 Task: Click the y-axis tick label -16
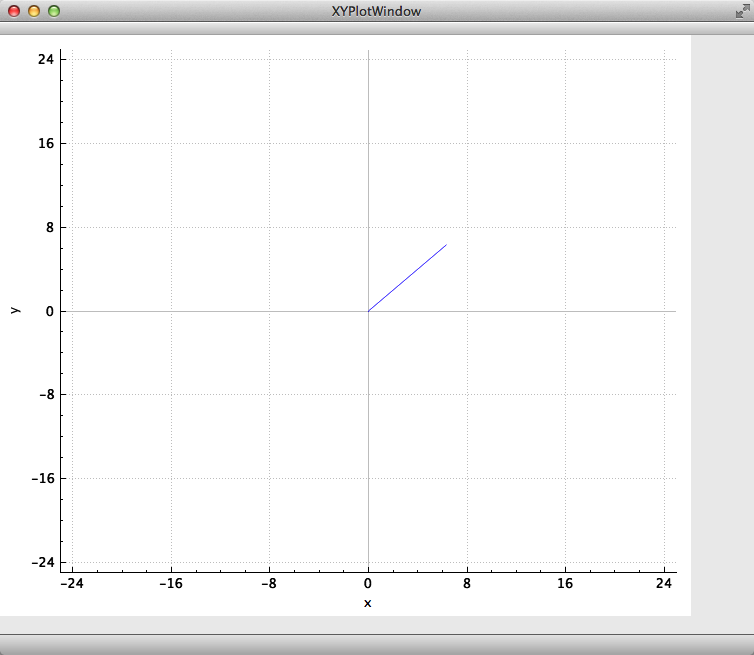(43, 479)
